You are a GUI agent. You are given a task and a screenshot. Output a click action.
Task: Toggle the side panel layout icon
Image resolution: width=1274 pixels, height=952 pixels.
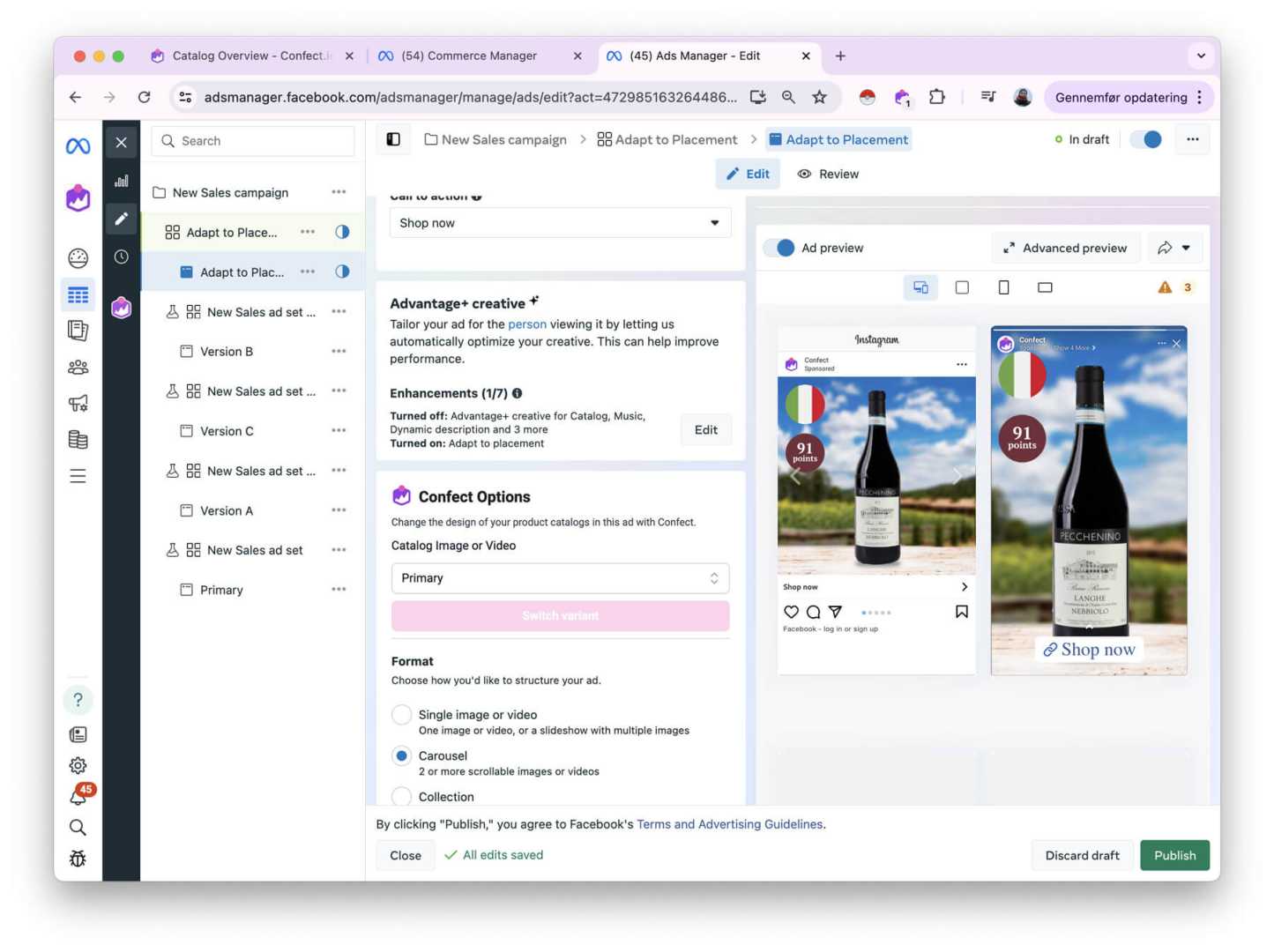click(393, 139)
